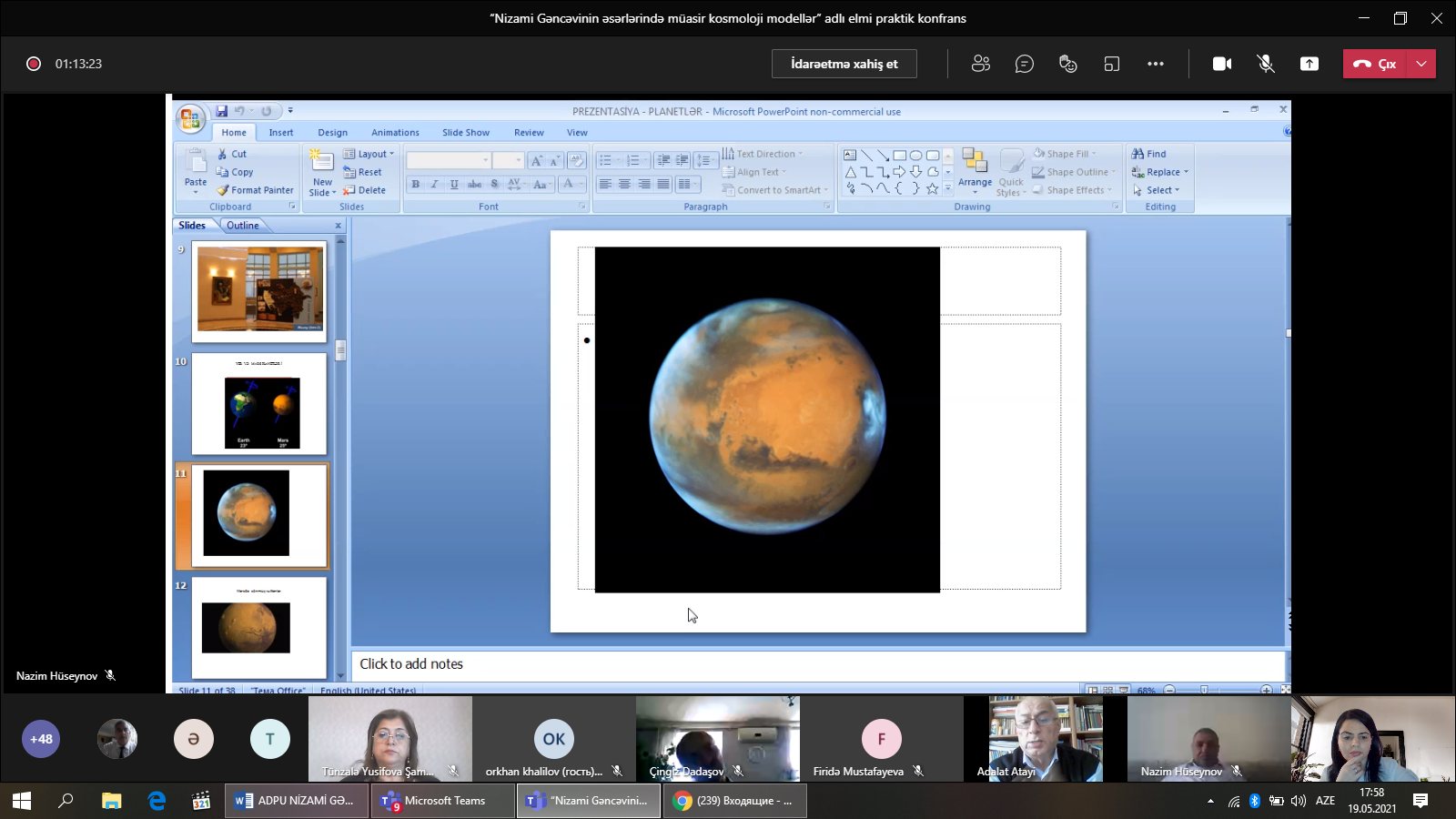This screenshot has width=1456, height=819.
Task: Toggle the meeting recording indicator
Action: [34, 64]
